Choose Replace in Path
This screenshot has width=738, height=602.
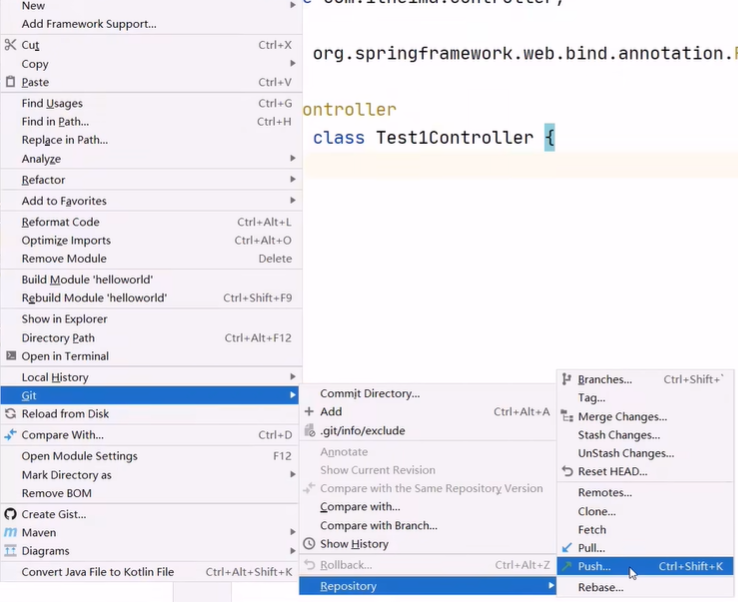tap(151, 140)
